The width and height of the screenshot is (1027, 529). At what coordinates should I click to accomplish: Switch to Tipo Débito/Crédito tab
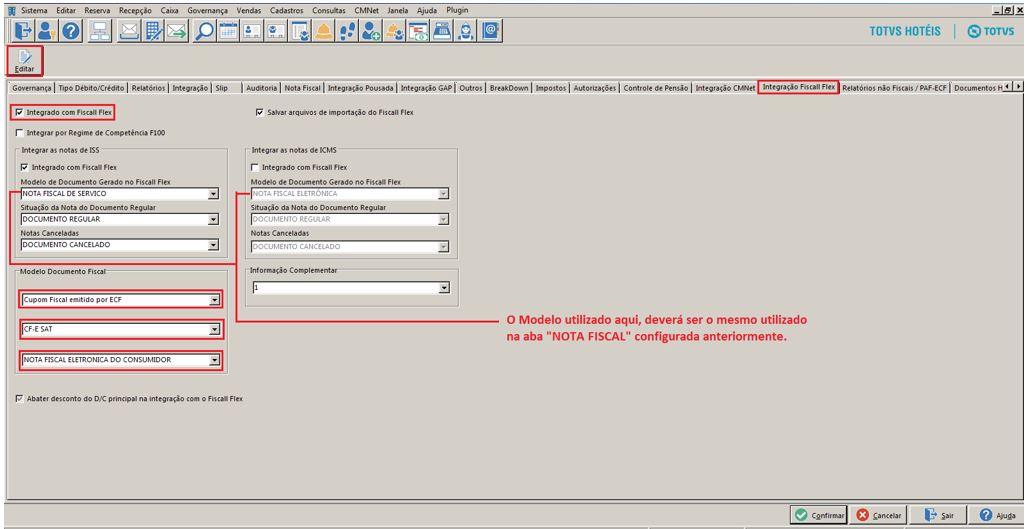tap(91, 87)
